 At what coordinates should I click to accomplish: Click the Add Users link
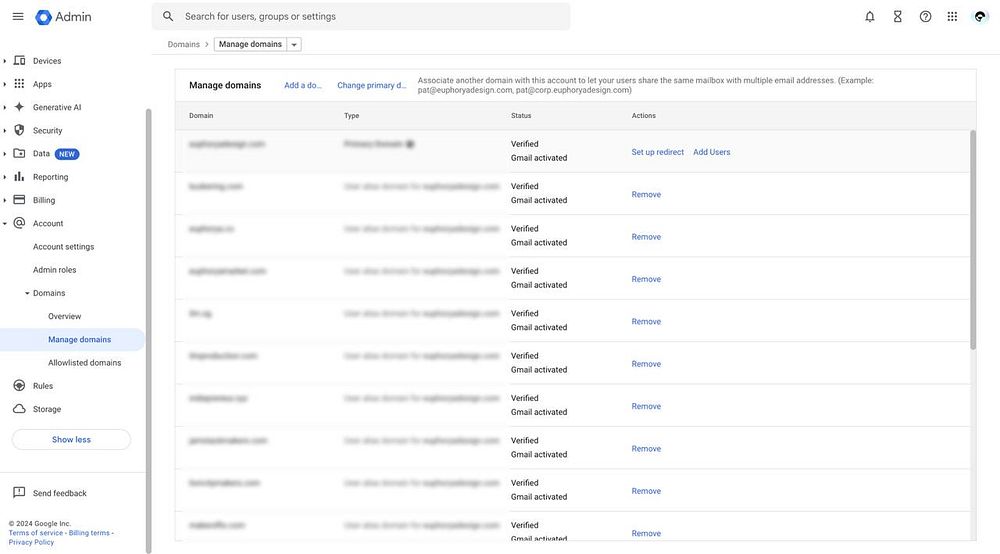coord(712,152)
